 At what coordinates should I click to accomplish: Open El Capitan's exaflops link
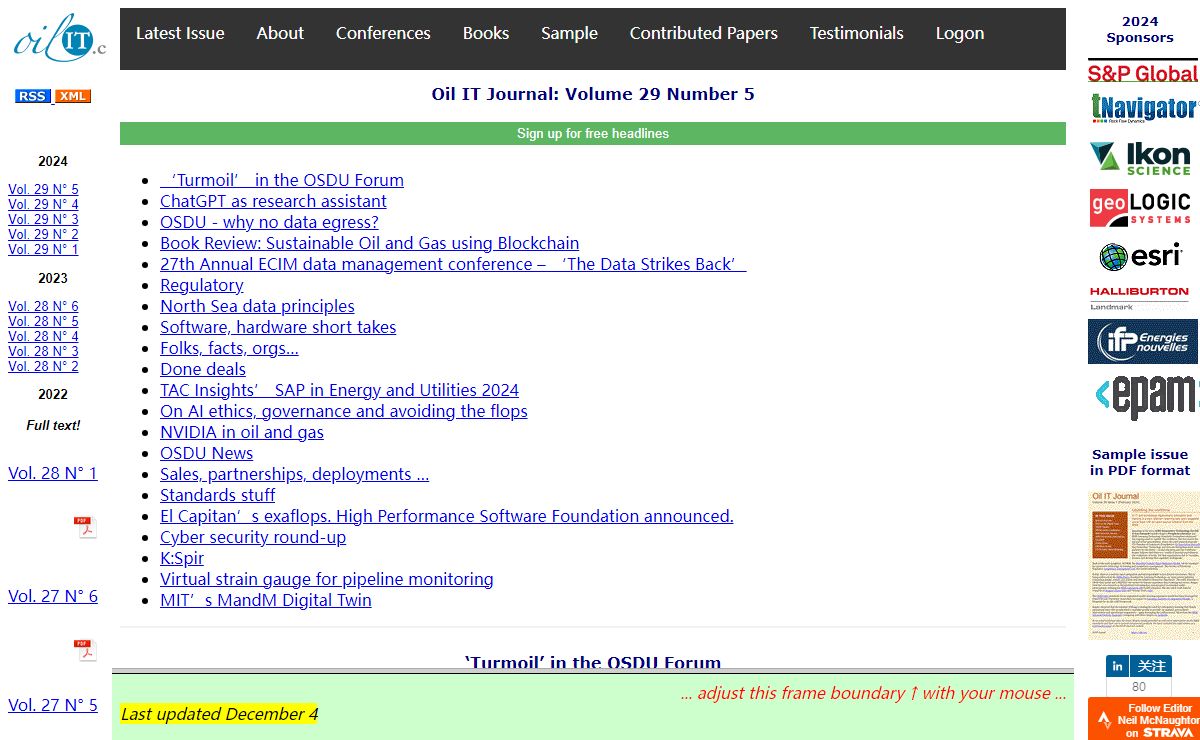tap(447, 516)
